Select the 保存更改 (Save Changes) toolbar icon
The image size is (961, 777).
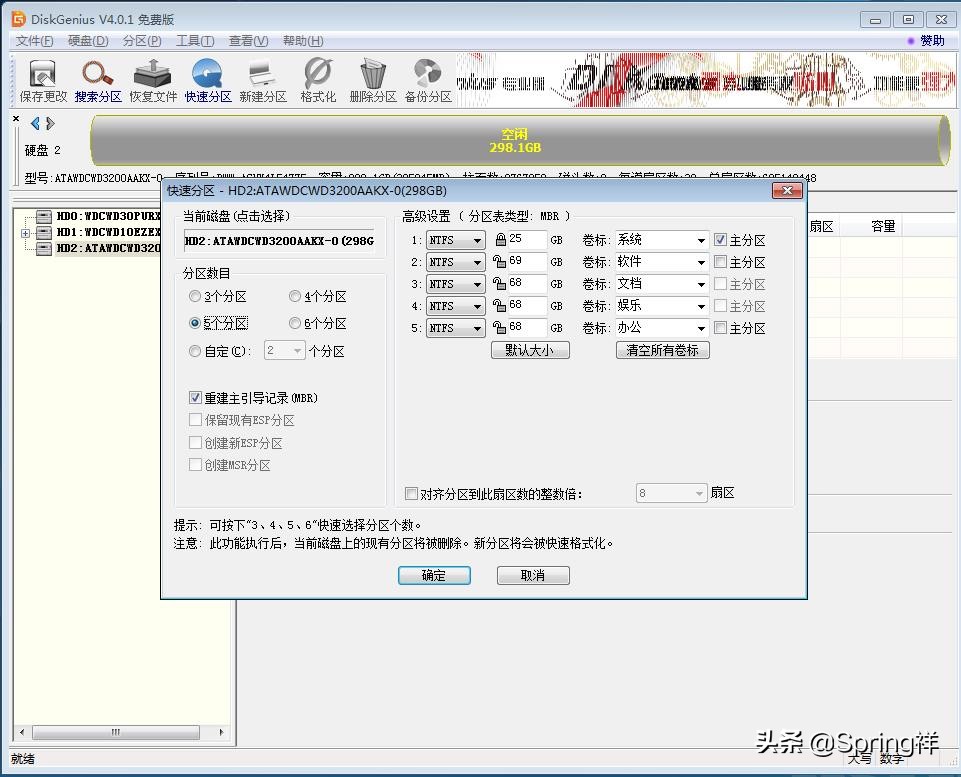(x=41, y=80)
